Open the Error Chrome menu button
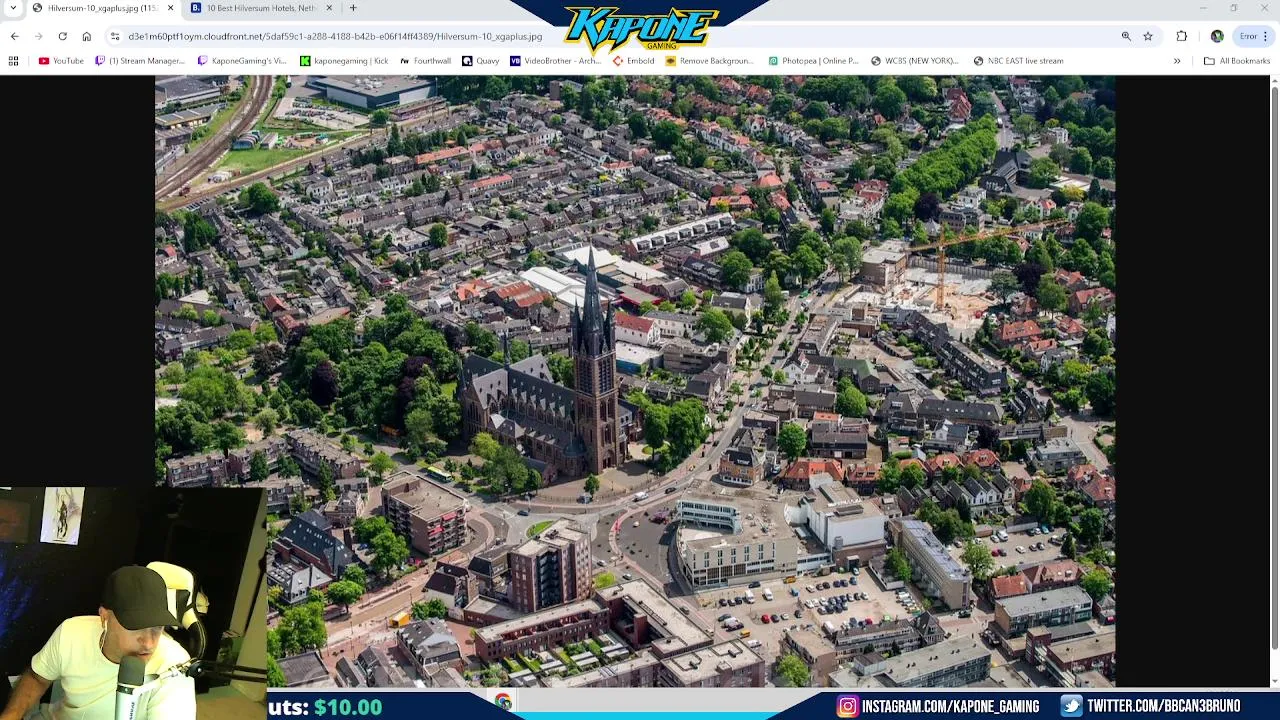1280x720 pixels. point(1253,36)
